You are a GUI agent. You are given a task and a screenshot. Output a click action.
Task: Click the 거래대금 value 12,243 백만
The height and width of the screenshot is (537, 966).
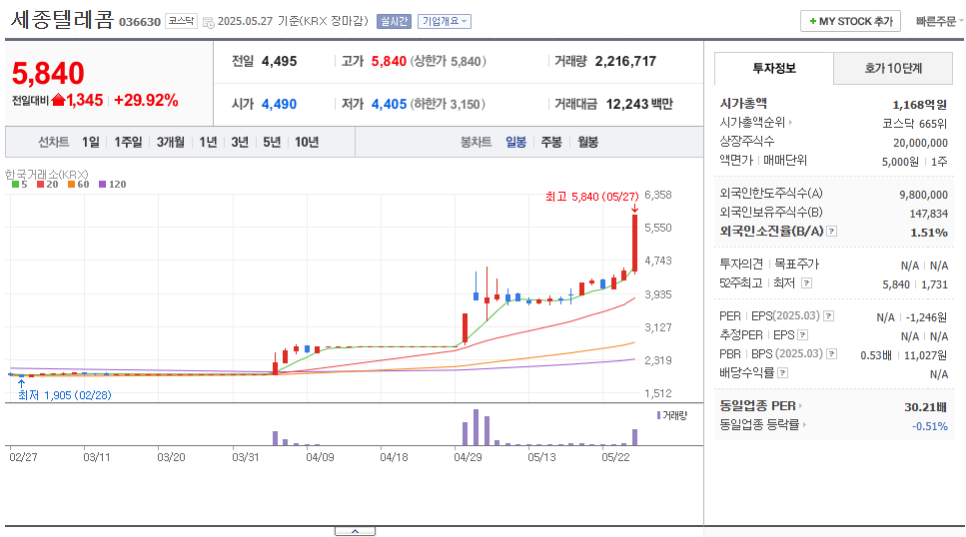[639, 104]
